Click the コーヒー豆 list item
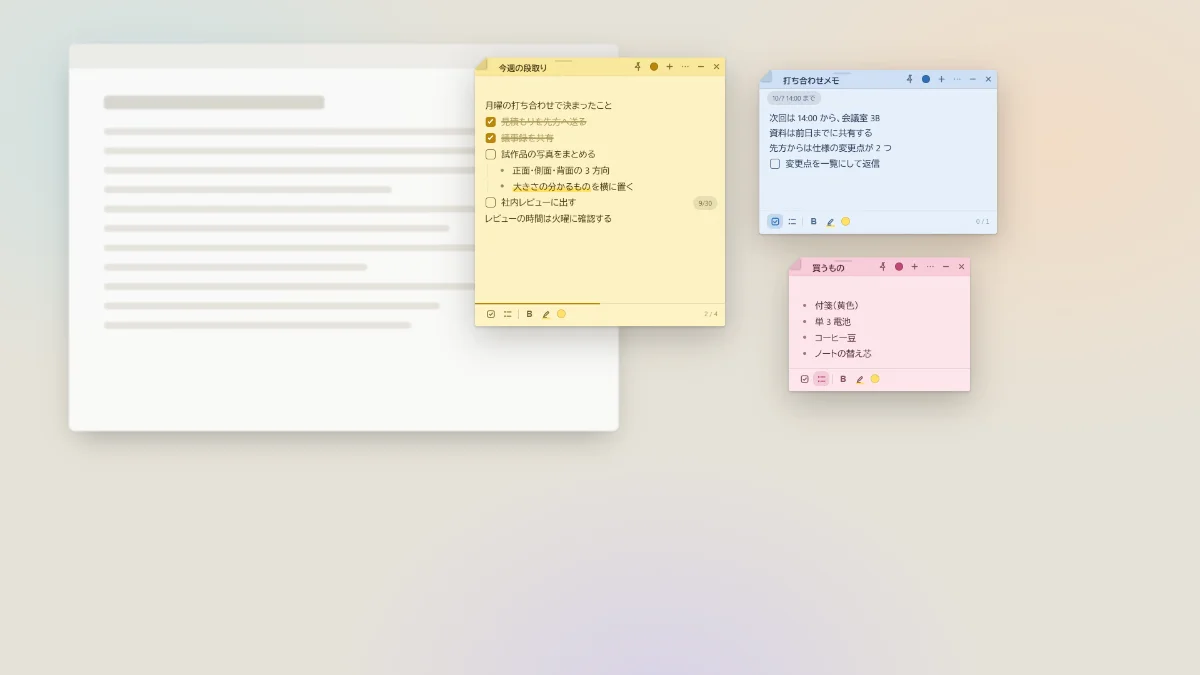Viewport: 1200px width, 675px height. click(x=835, y=338)
